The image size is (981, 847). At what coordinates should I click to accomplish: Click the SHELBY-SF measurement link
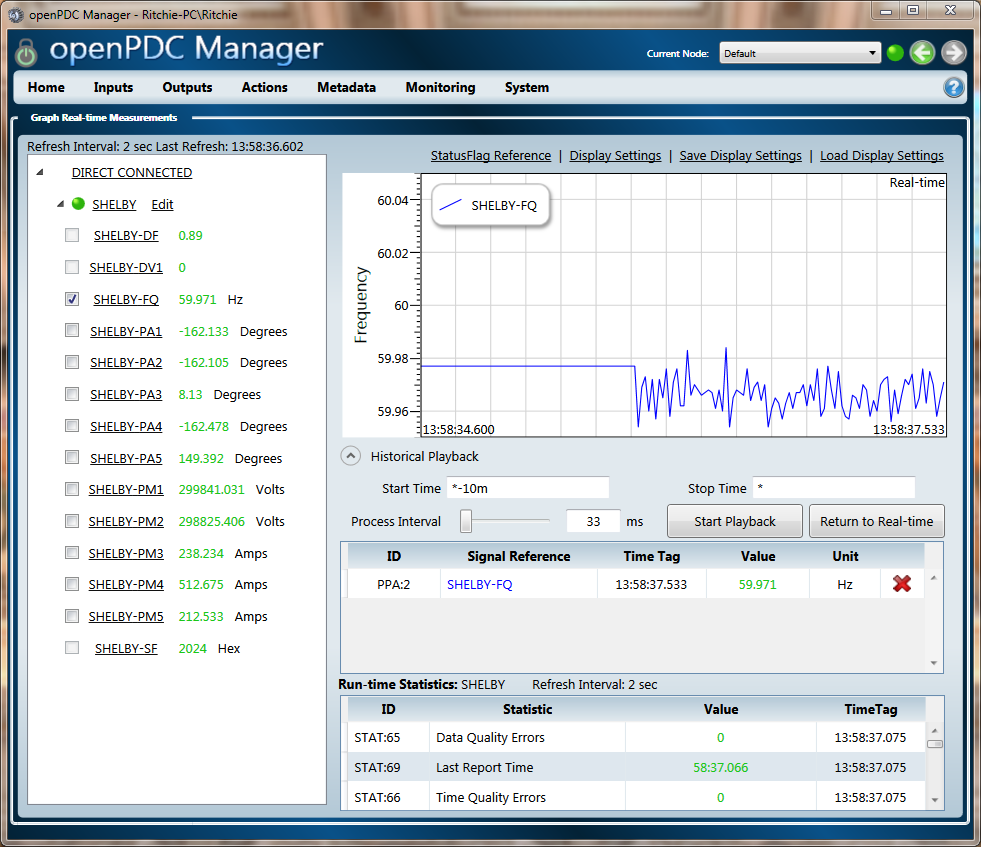pos(126,649)
